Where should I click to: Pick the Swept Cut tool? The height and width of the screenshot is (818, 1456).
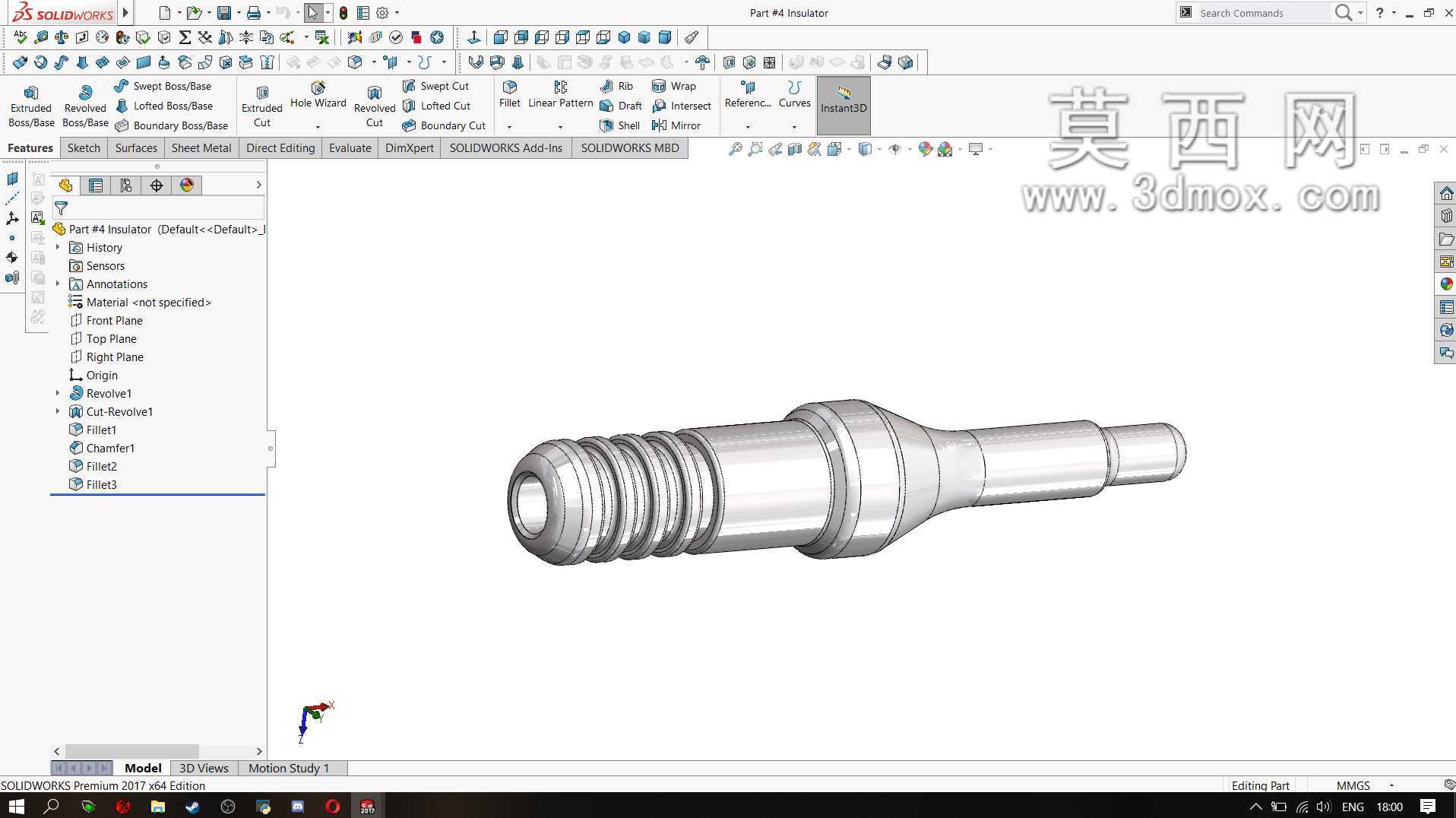pyautogui.click(x=435, y=86)
